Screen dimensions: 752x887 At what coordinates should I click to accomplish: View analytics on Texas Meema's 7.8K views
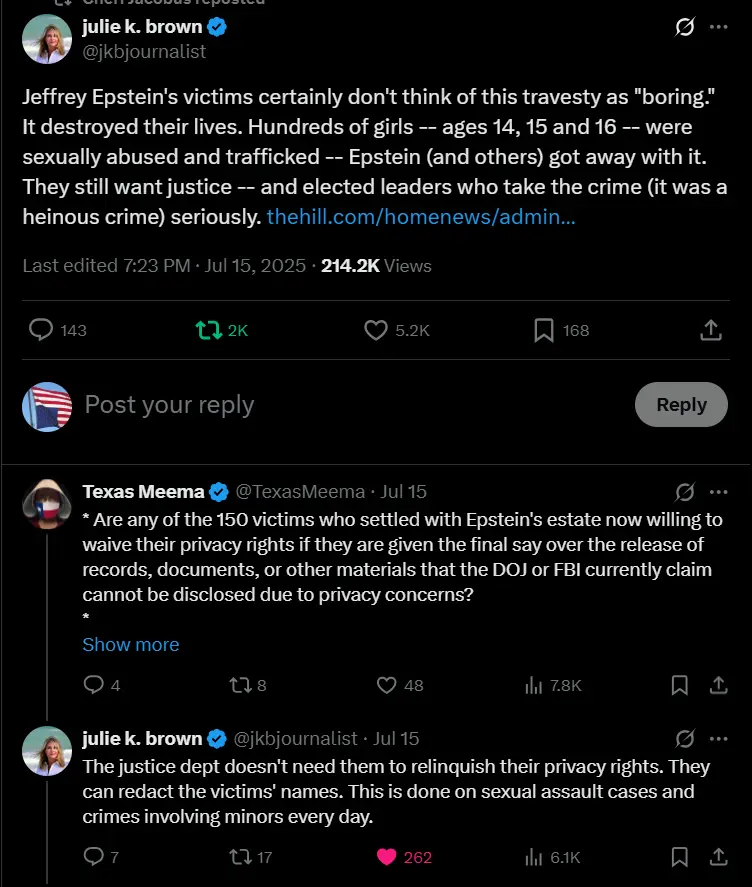point(534,685)
